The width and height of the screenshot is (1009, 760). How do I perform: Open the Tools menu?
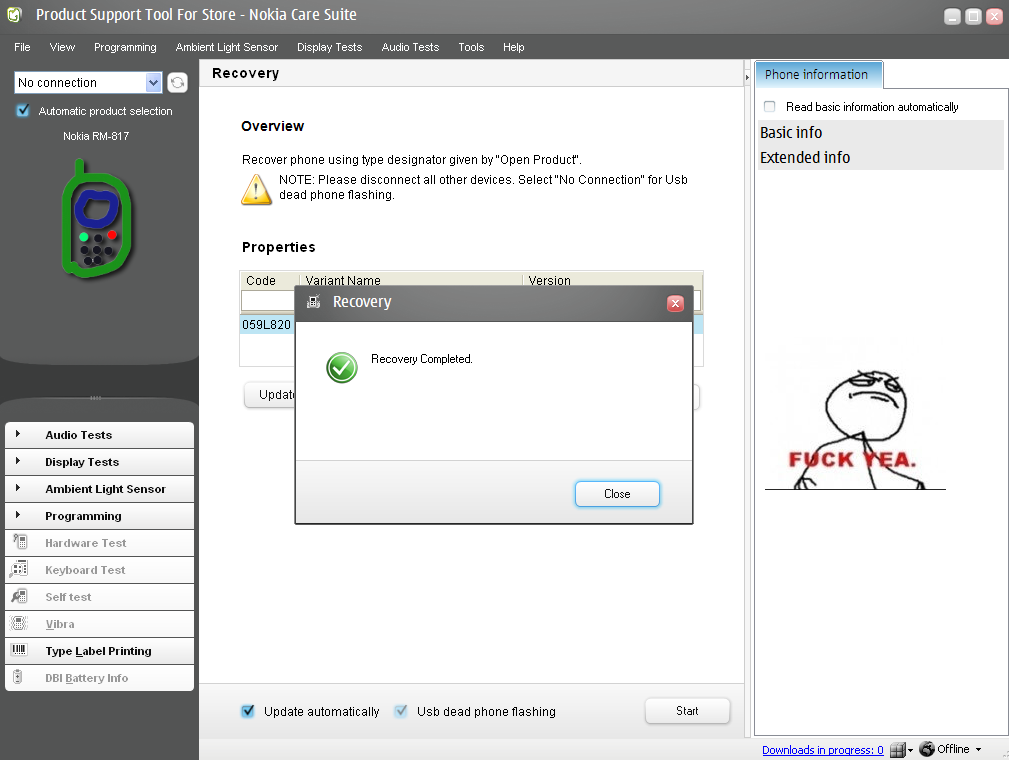(471, 47)
